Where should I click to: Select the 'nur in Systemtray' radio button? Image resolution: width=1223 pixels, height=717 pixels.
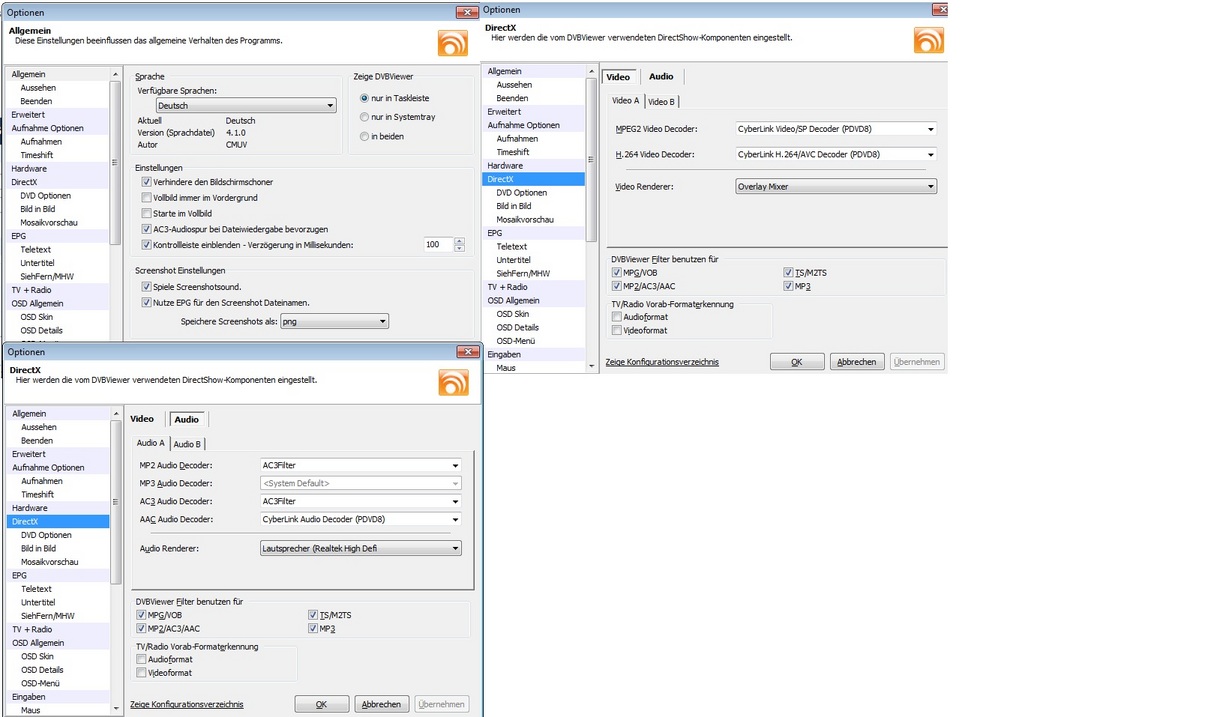[x=365, y=117]
